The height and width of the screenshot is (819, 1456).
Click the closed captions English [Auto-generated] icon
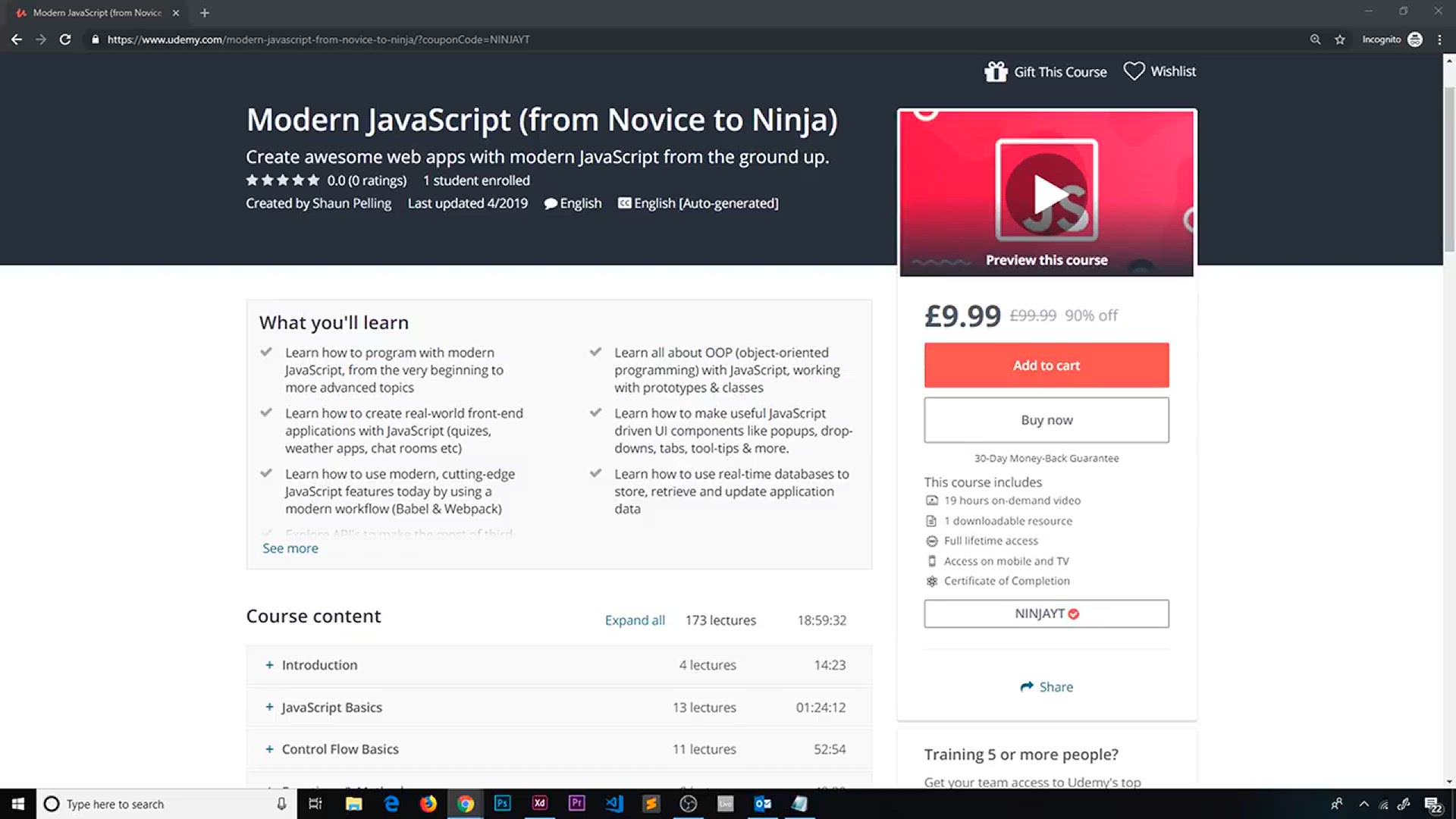click(x=624, y=203)
